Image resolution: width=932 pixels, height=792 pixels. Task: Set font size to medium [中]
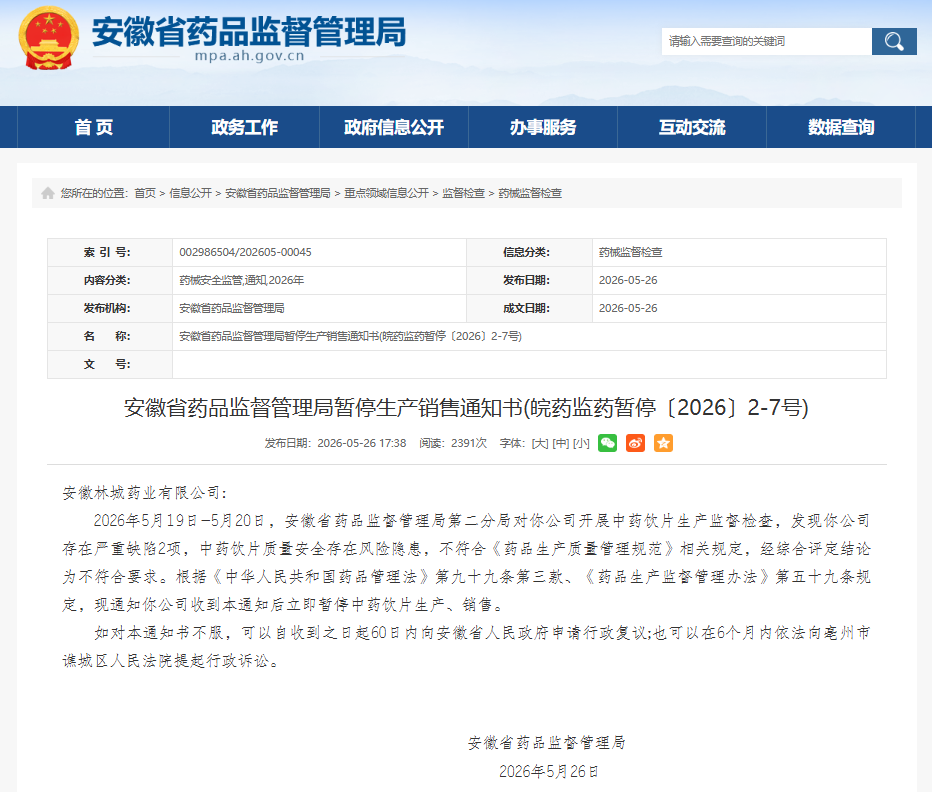click(561, 444)
